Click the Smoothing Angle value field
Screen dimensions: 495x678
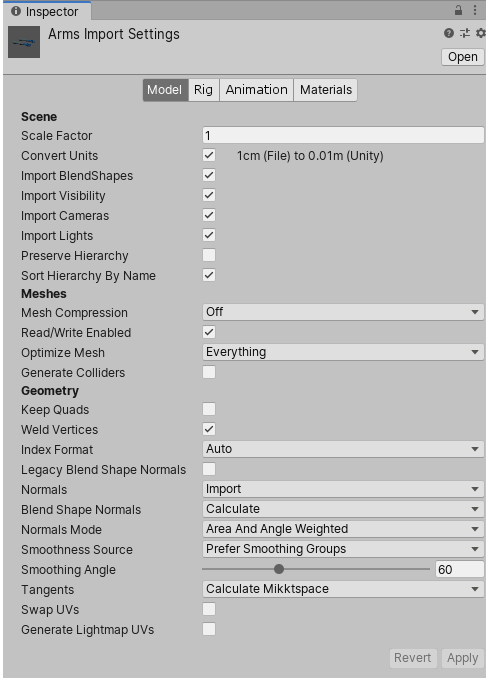460,569
